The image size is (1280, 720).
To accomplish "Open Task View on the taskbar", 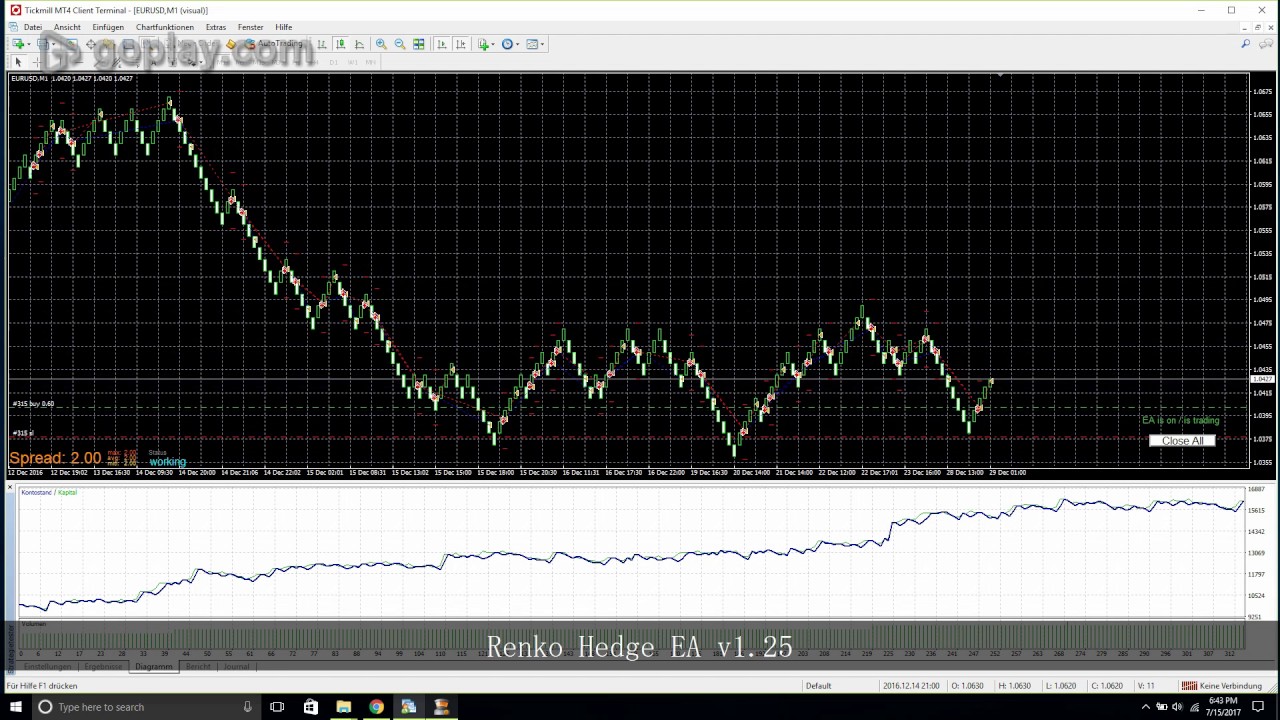I will [x=277, y=707].
